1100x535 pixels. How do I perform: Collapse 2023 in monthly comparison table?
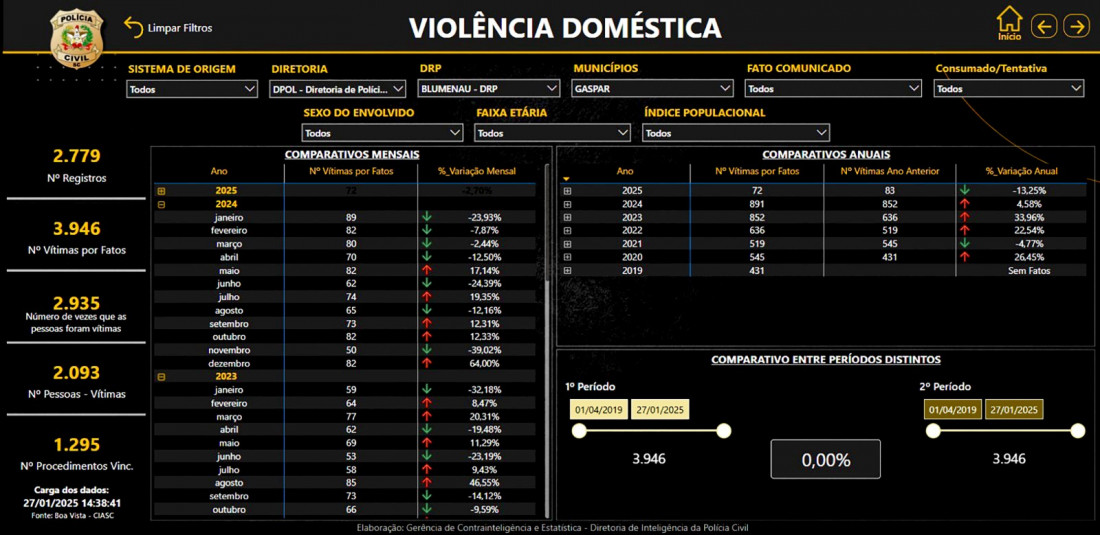pyautogui.click(x=161, y=377)
